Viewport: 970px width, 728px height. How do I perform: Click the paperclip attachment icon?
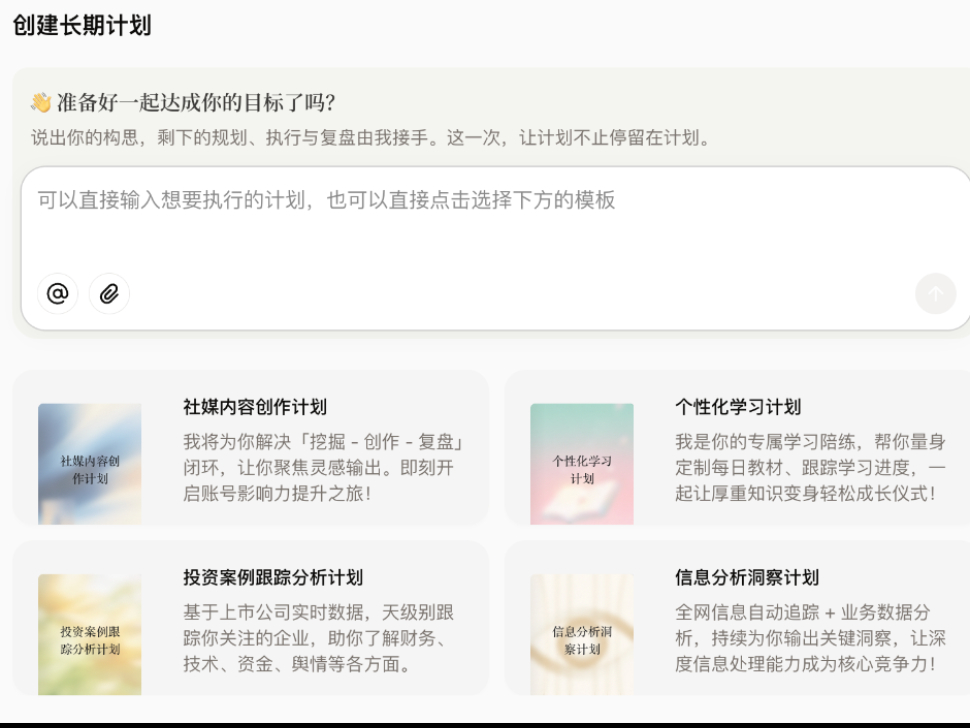point(109,293)
